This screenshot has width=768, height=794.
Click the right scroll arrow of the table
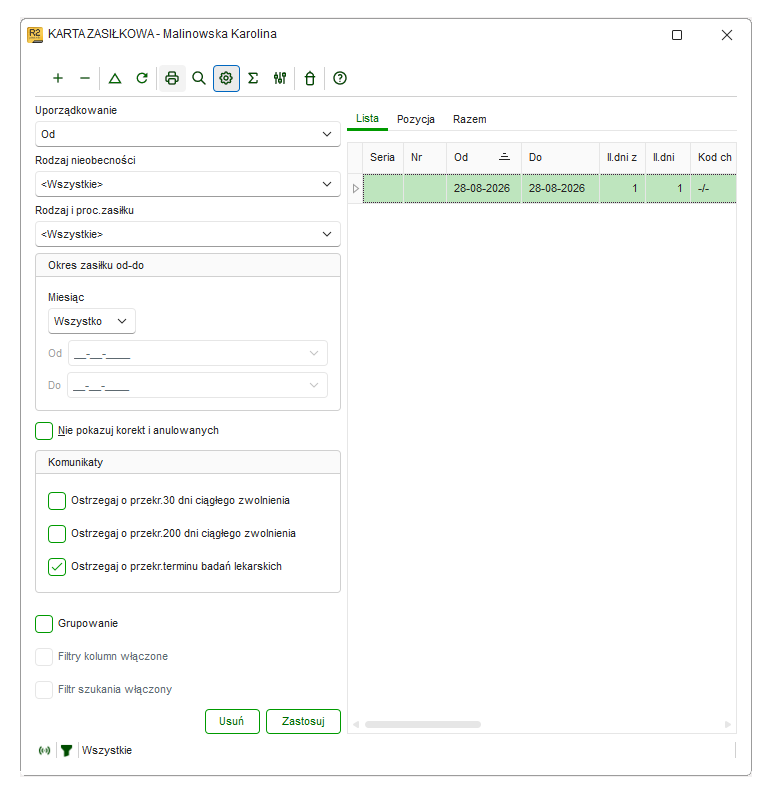pos(728,725)
